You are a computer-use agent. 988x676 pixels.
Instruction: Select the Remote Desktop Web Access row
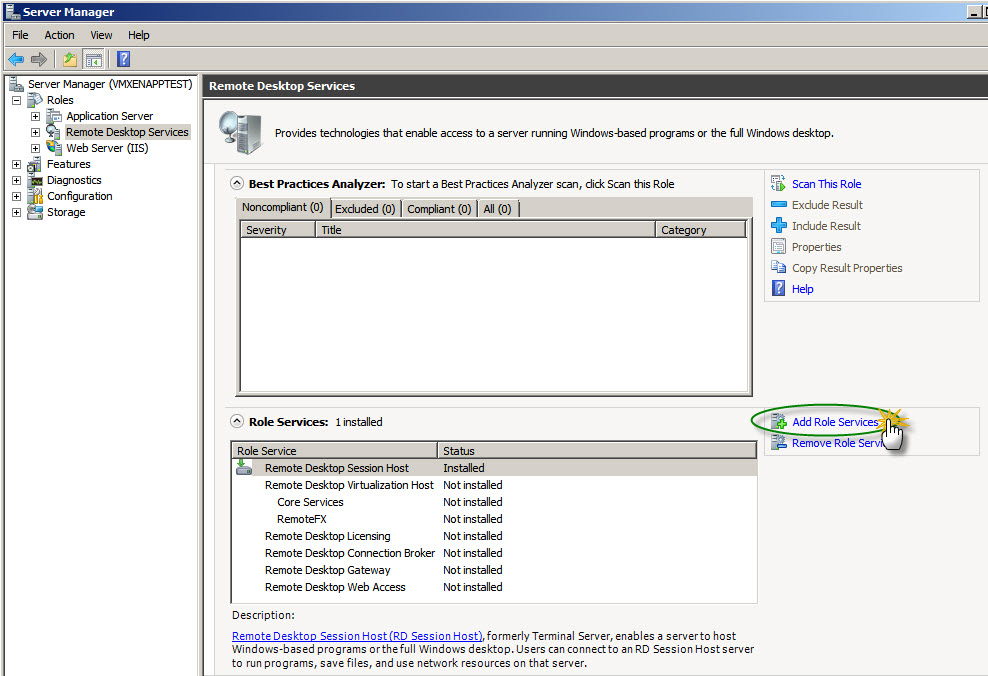(495, 587)
